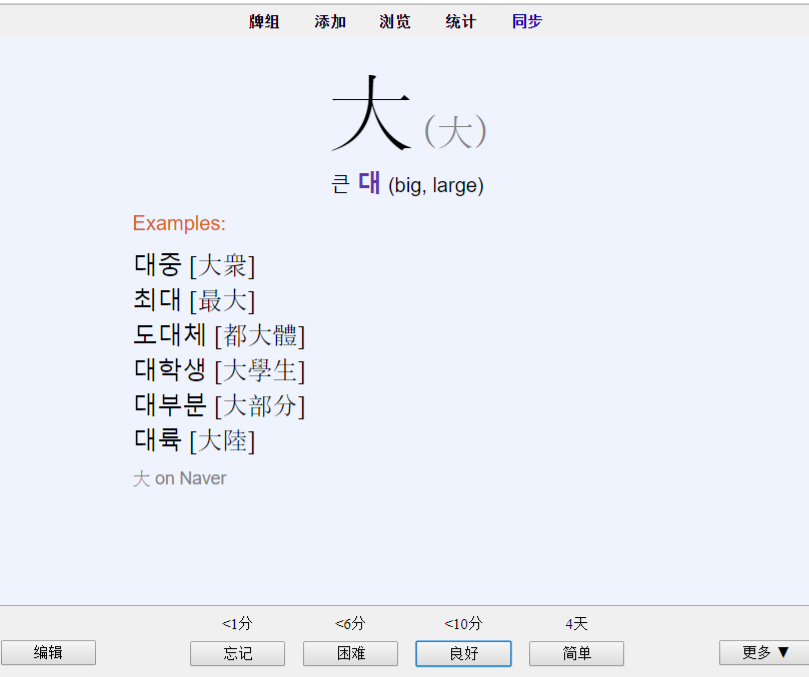Viewport: 809px width, 677px height.
Task: Open the 统计 (Stats) tab
Action: pos(461,22)
